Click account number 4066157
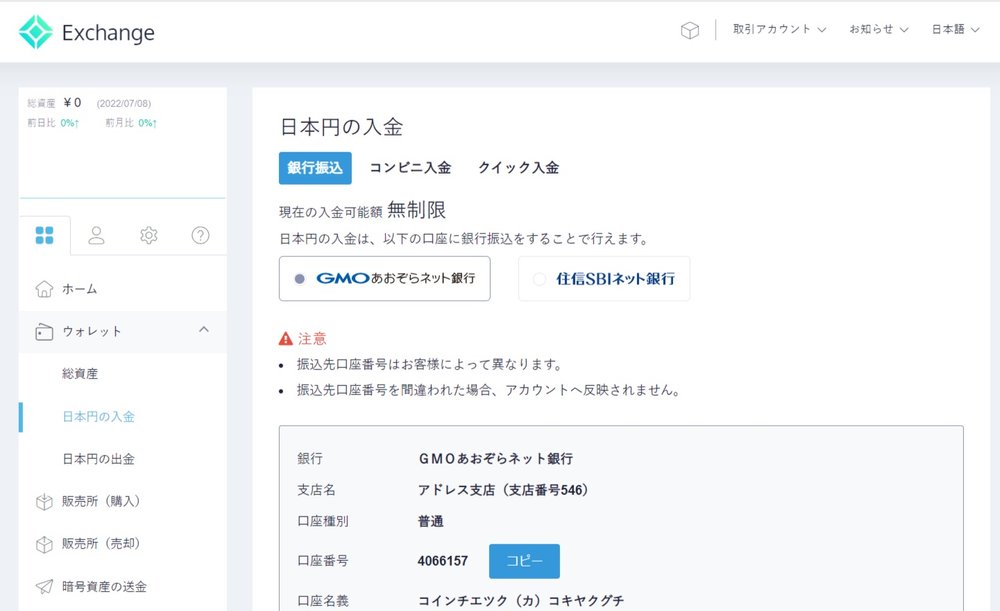The width and height of the screenshot is (1000, 611). coord(443,561)
